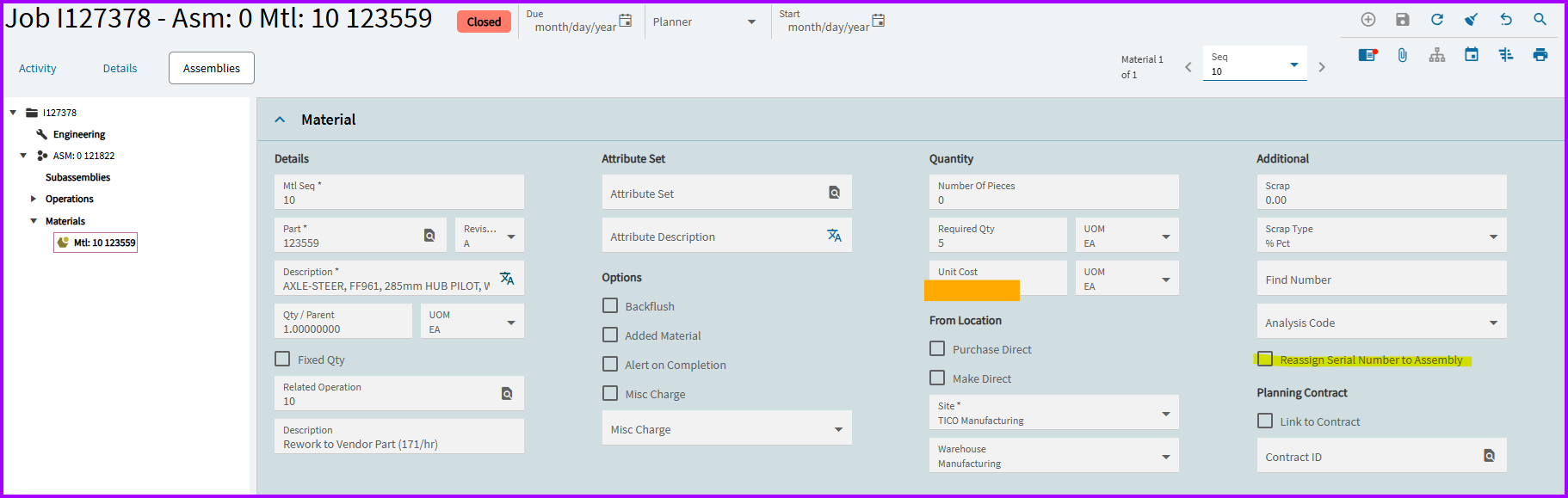Switch to the Details tab
This screenshot has height=498, width=1568.
point(120,68)
